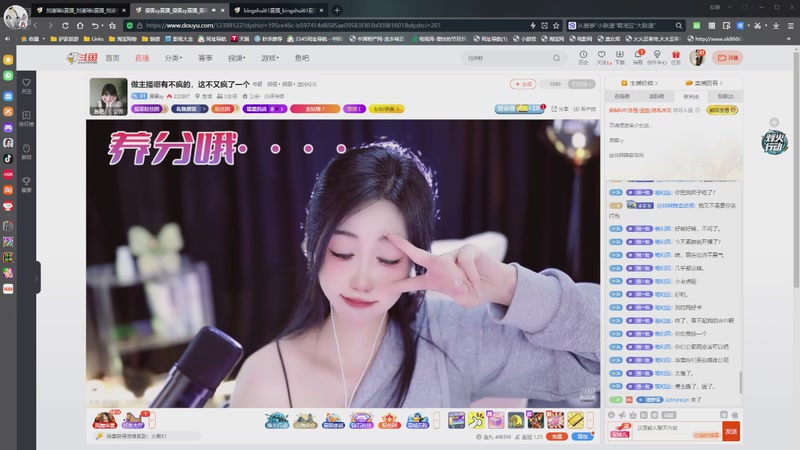
Task: Switch to the first browser tab
Action: pyautogui.click(x=81, y=10)
